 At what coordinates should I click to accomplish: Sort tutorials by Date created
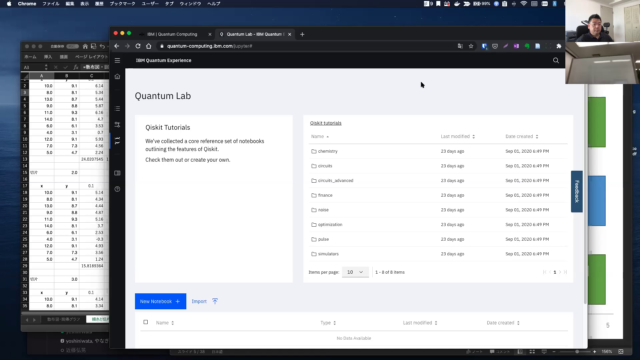522,136
